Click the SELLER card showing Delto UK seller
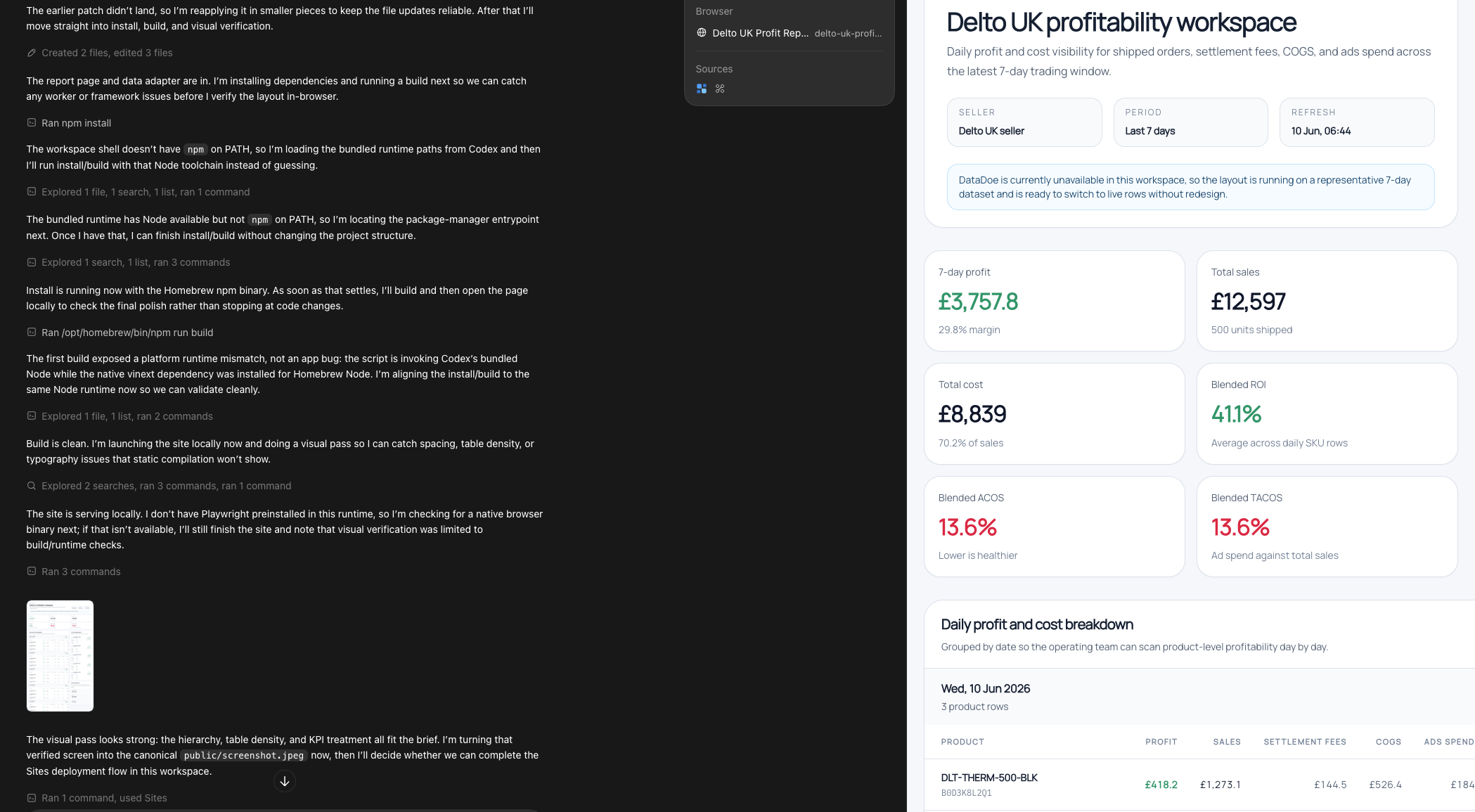This screenshot has width=1475, height=812. (1024, 122)
